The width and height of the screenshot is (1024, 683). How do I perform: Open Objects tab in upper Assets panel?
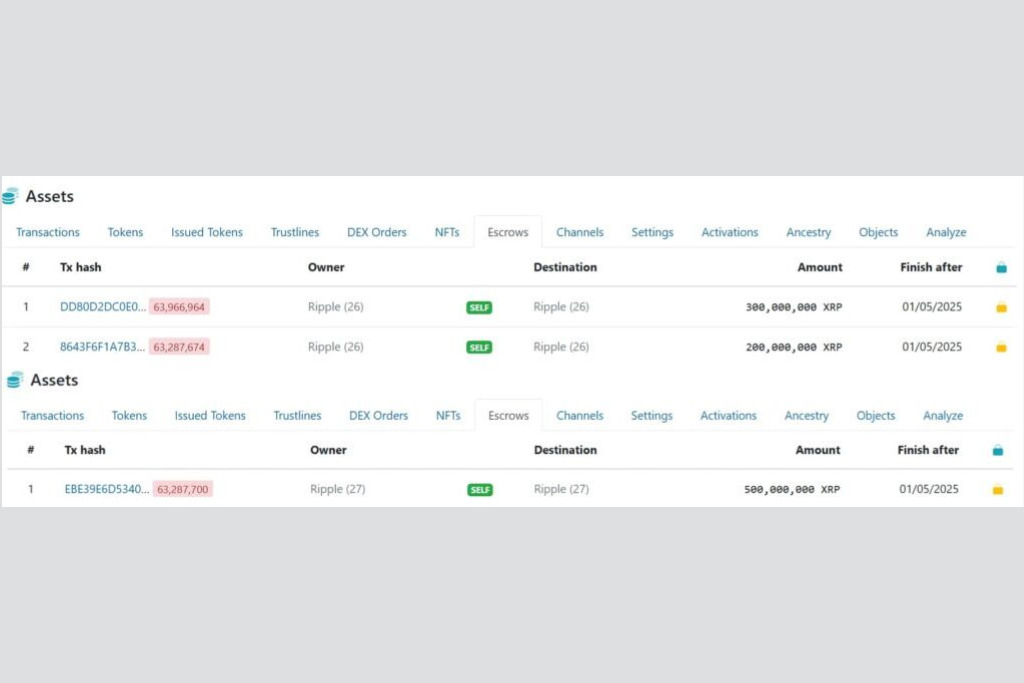click(x=878, y=232)
